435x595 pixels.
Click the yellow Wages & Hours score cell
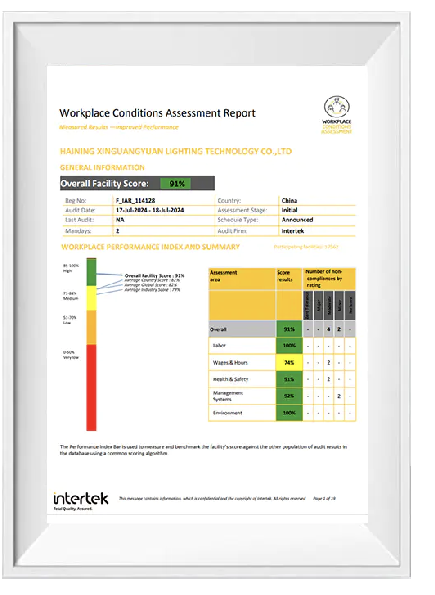(289, 362)
